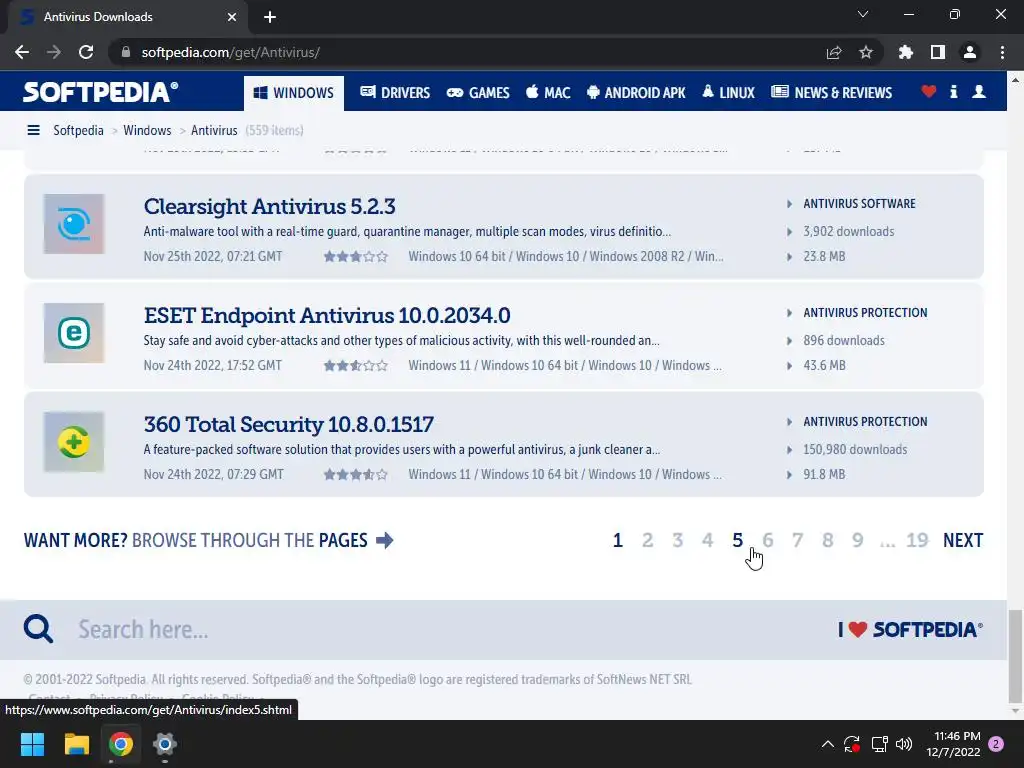This screenshot has height=768, width=1024.
Task: Open Chrome's three-dot menu
Action: [1002, 52]
